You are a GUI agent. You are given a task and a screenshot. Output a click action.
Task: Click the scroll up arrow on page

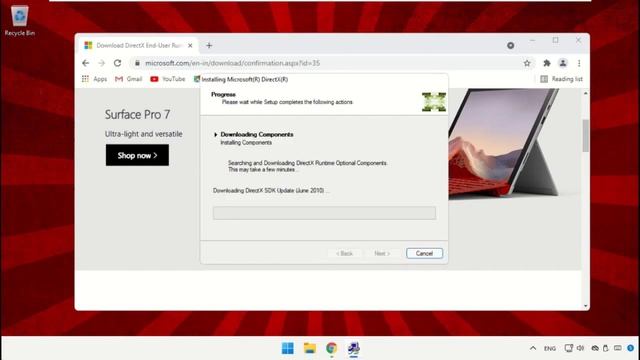586,94
